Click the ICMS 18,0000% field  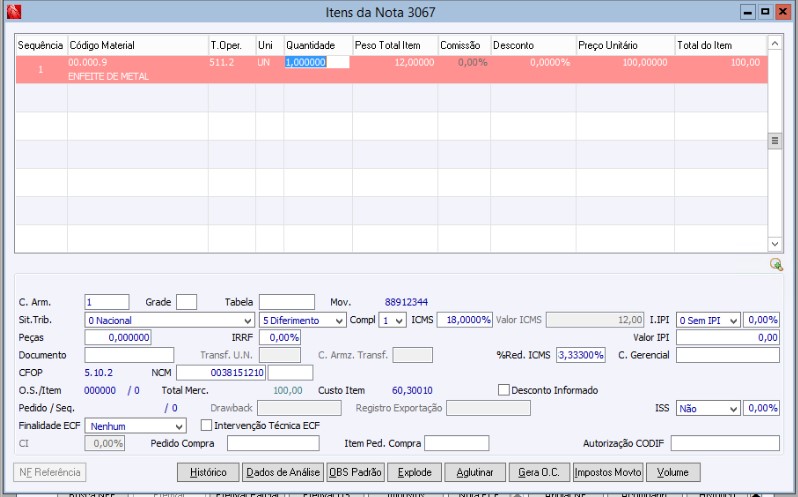point(465,320)
